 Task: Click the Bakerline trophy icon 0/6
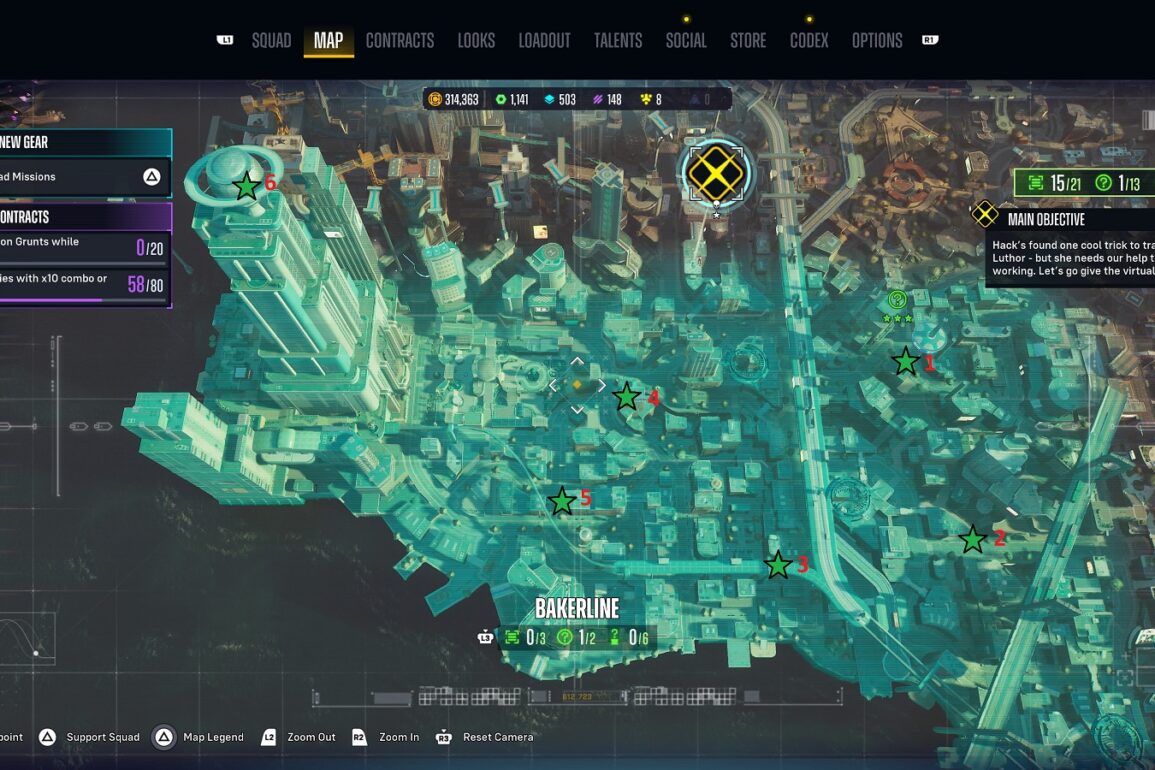[x=614, y=637]
